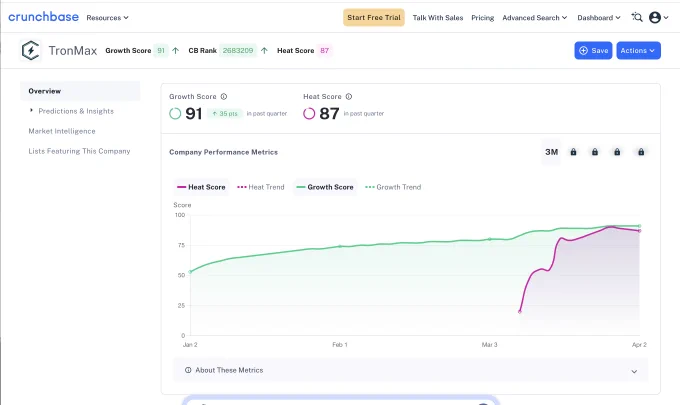Viewport: 680px width, 405px height.
Task: Click the Start Free Trial button
Action: [x=374, y=17]
